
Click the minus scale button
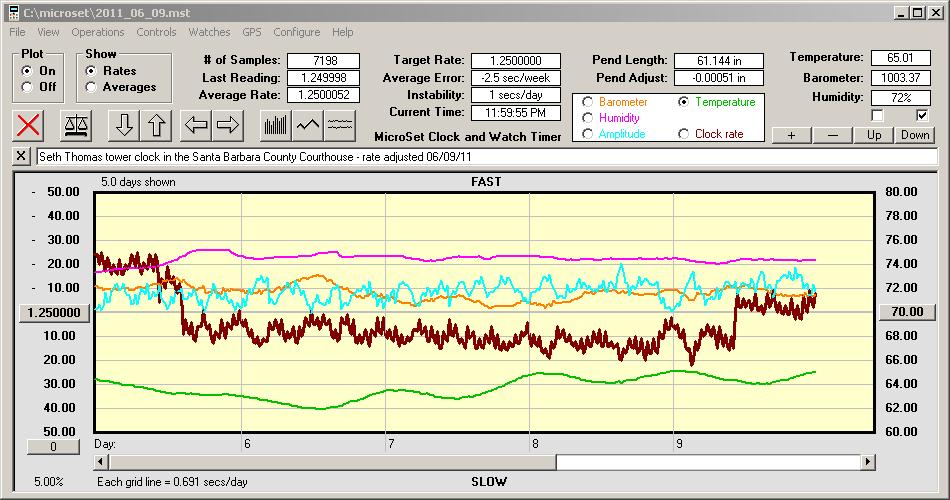832,135
